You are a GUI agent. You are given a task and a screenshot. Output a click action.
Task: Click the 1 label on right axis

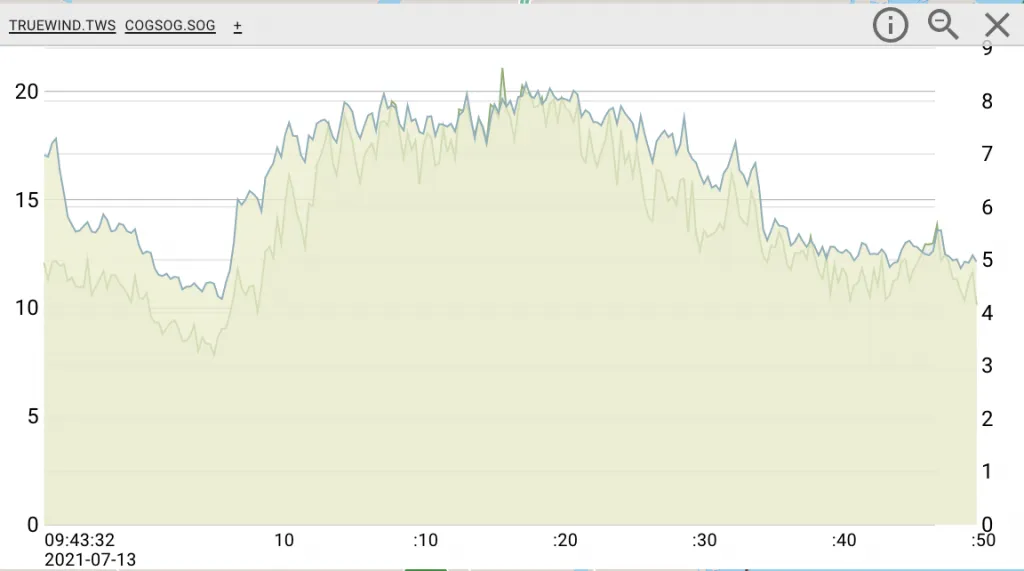coord(988,471)
